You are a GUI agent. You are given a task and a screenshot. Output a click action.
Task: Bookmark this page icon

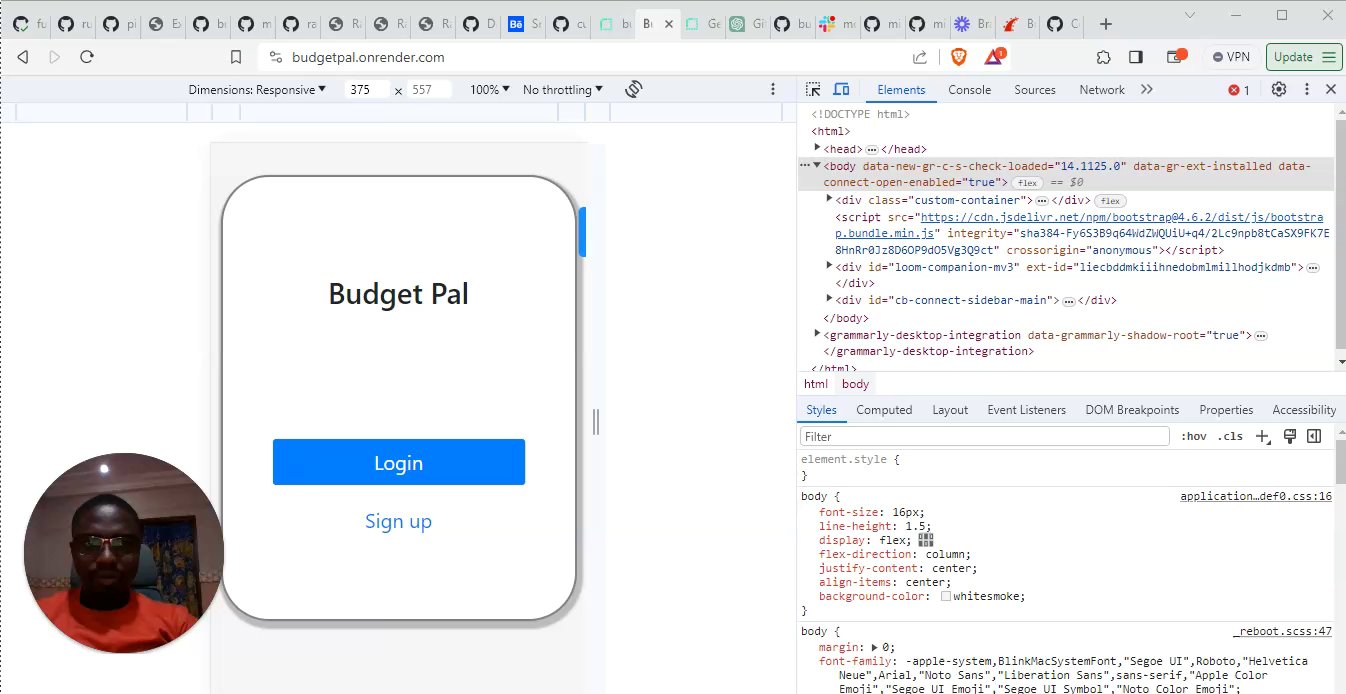[236, 57]
